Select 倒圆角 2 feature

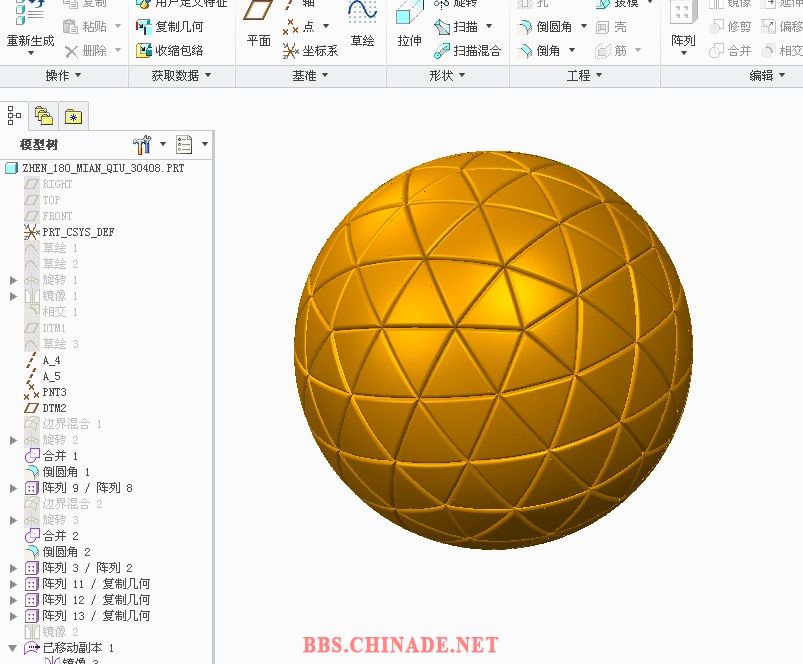(57, 552)
